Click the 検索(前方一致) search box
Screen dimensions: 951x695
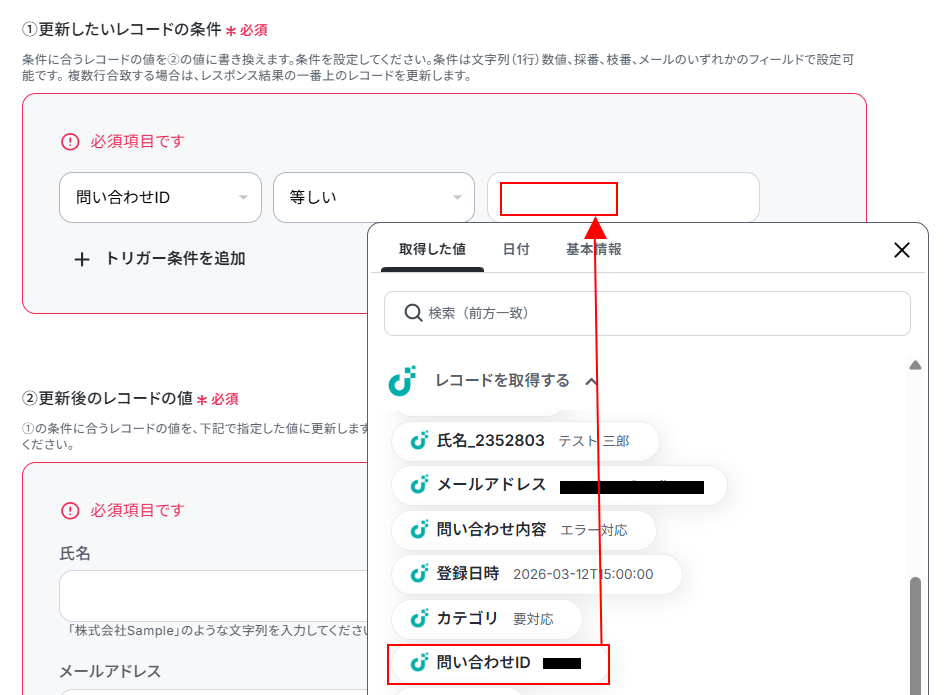click(647, 314)
